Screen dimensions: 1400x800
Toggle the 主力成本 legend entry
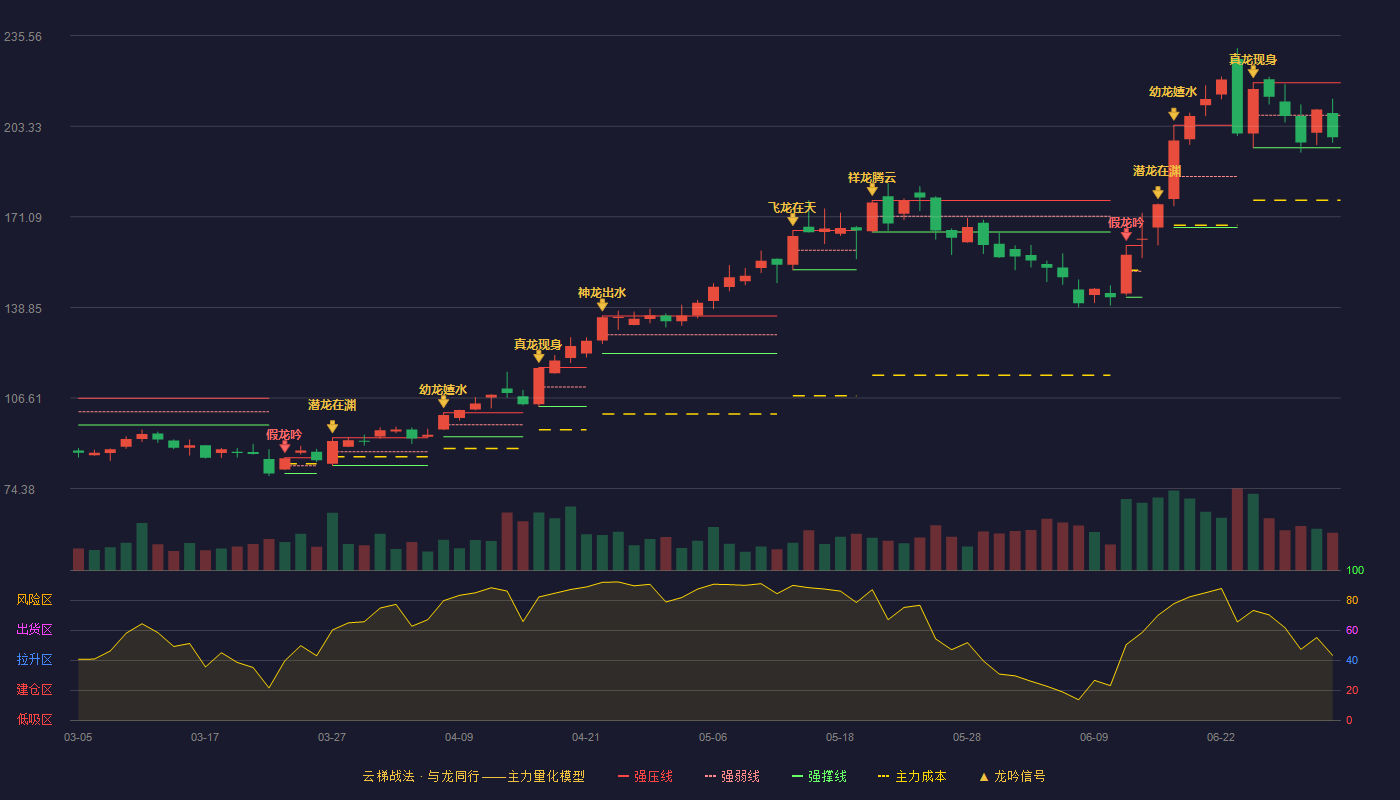pos(911,776)
